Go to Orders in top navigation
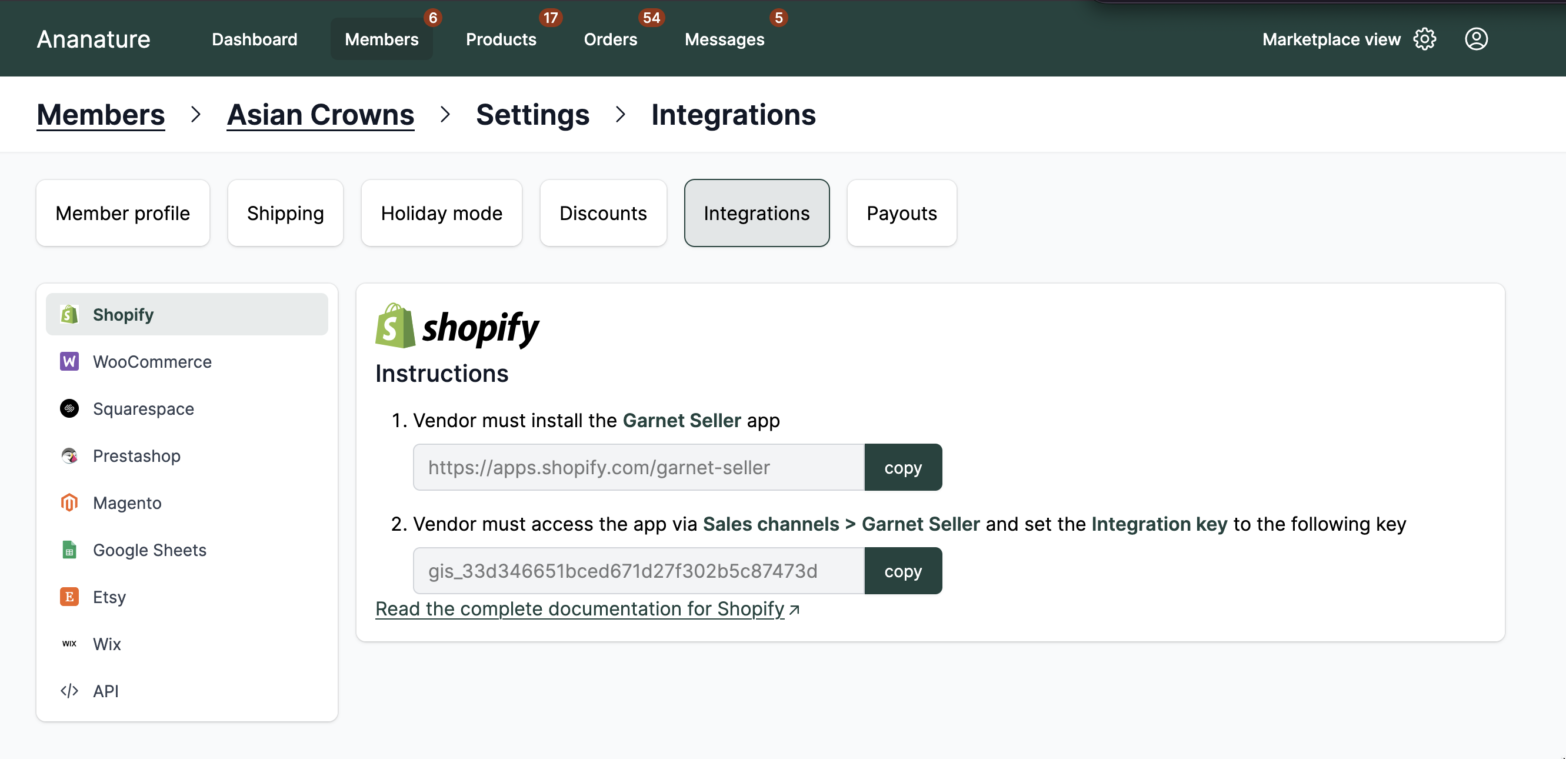This screenshot has height=759, width=1566. (x=610, y=40)
